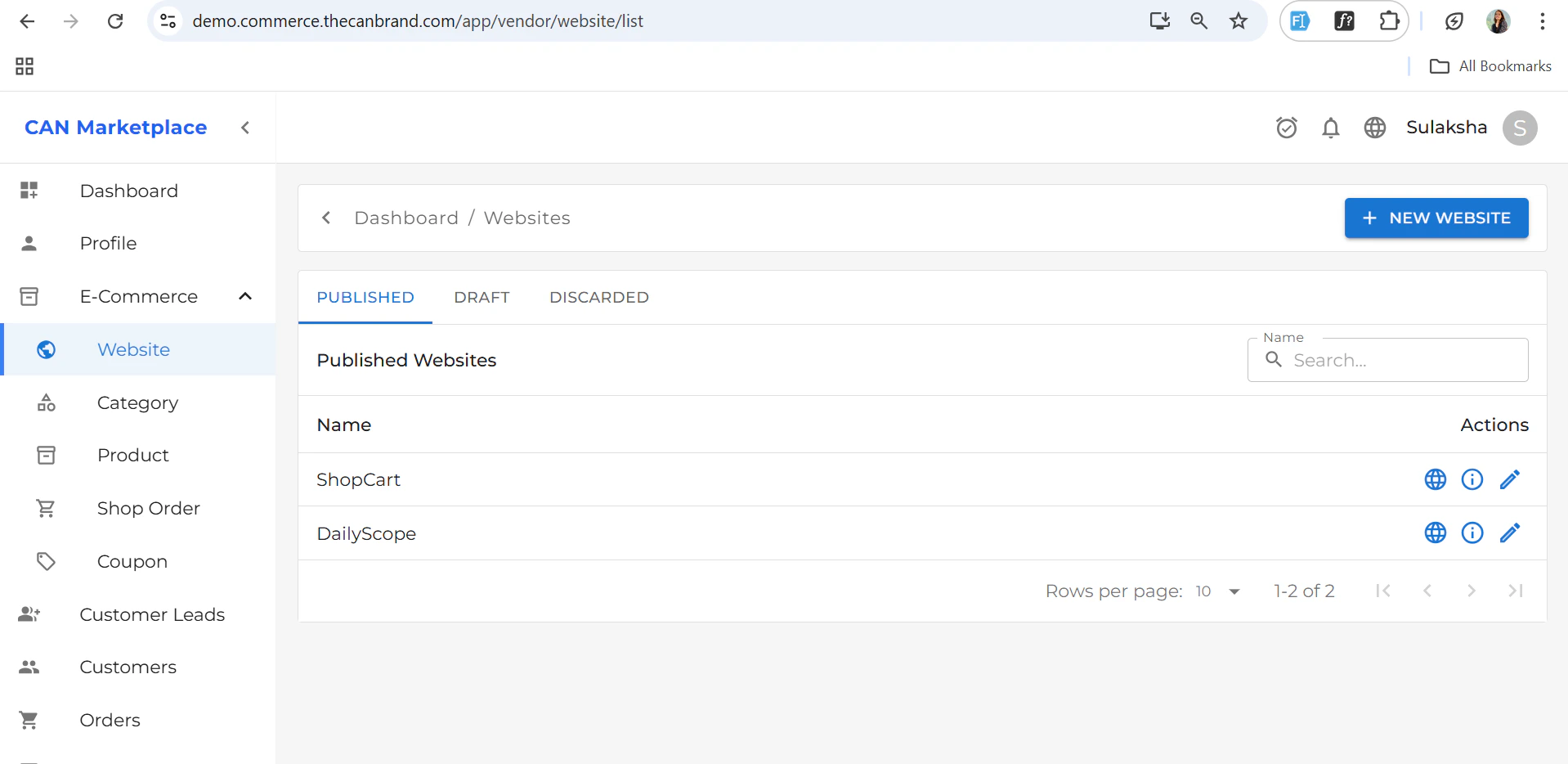Click the language globe icon in header

coord(1374,128)
